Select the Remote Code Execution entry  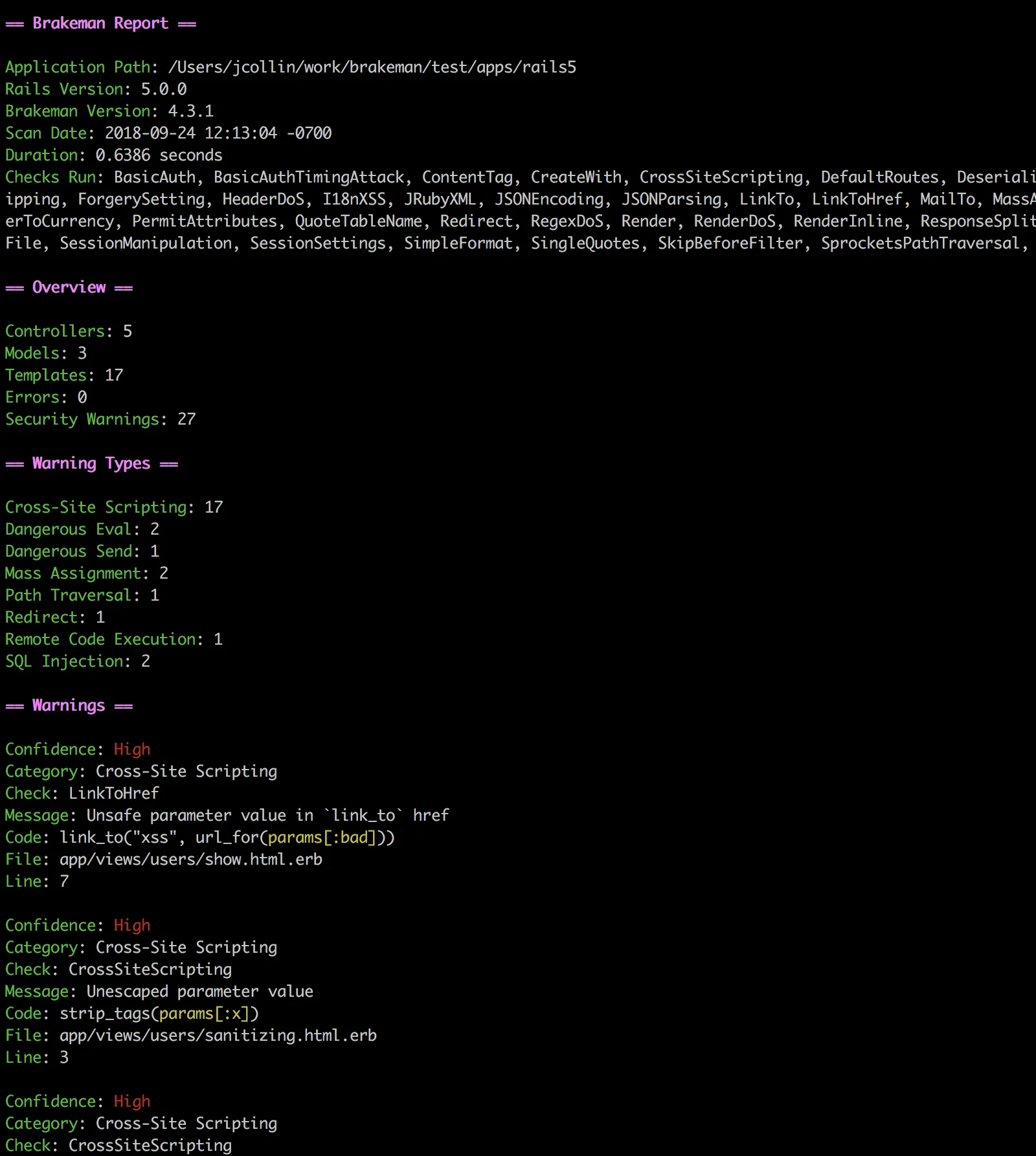point(113,639)
